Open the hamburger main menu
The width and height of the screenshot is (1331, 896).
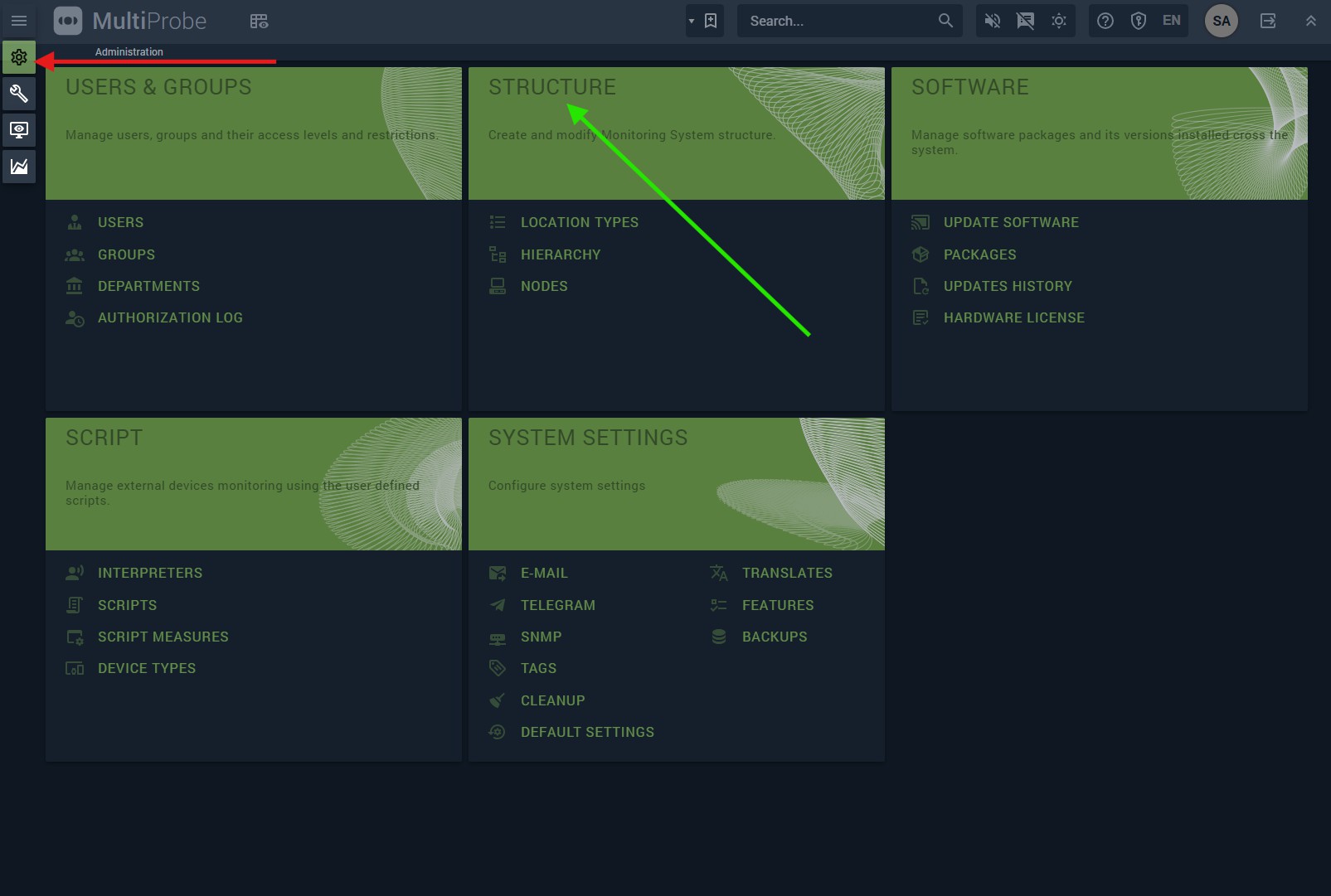click(19, 22)
